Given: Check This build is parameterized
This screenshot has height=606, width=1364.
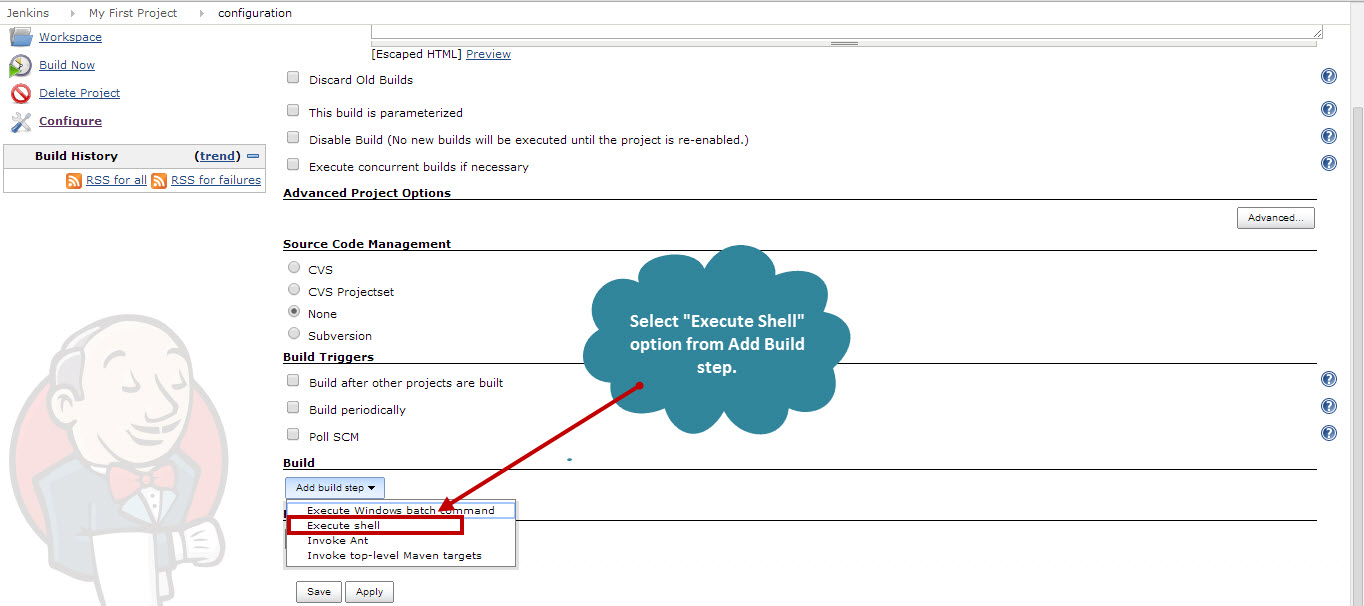Looking at the screenshot, I should pyautogui.click(x=293, y=110).
